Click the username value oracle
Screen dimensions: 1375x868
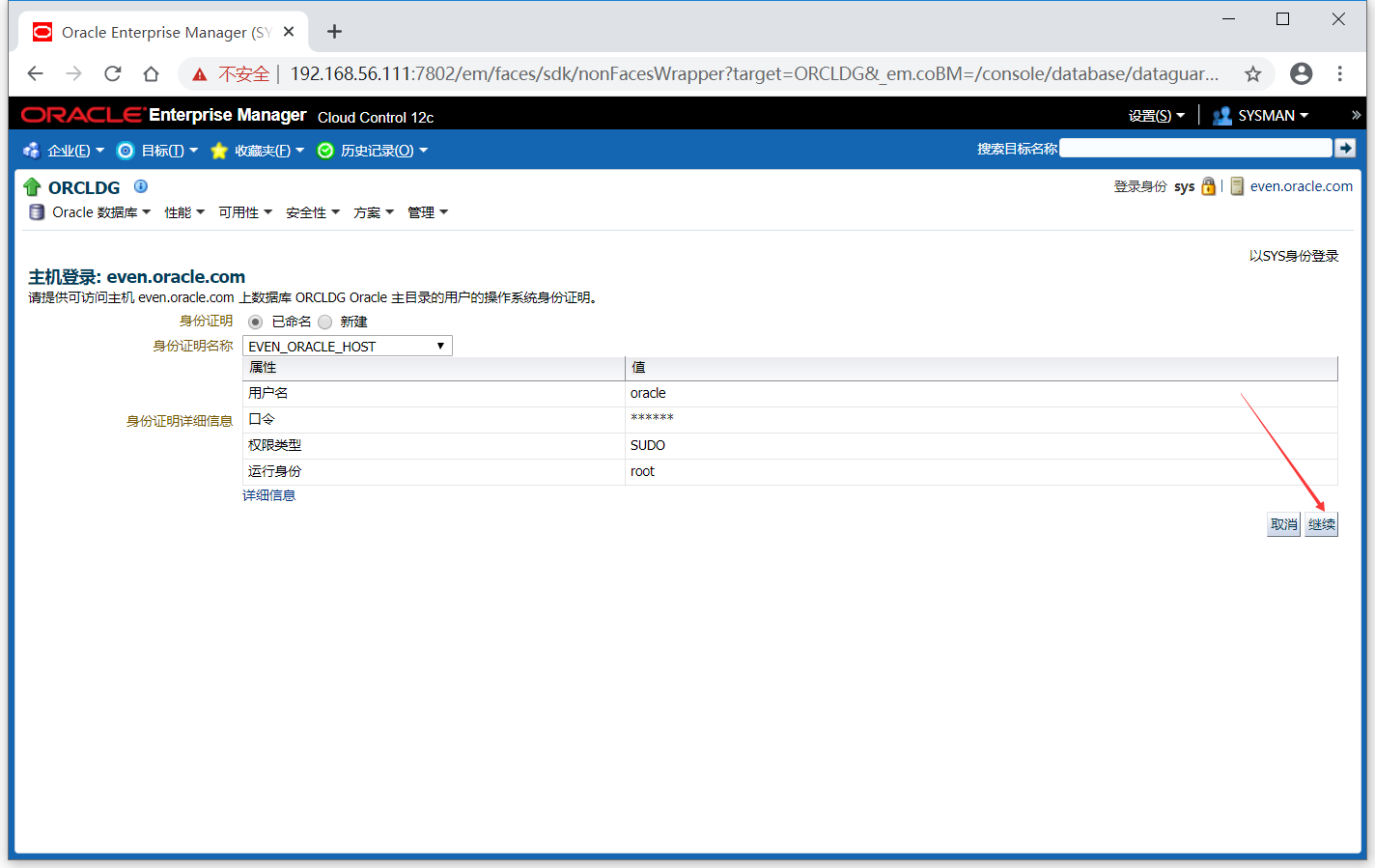(648, 393)
